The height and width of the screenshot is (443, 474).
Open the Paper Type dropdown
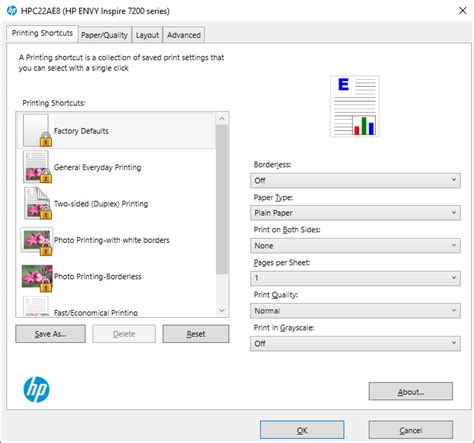[355, 213]
